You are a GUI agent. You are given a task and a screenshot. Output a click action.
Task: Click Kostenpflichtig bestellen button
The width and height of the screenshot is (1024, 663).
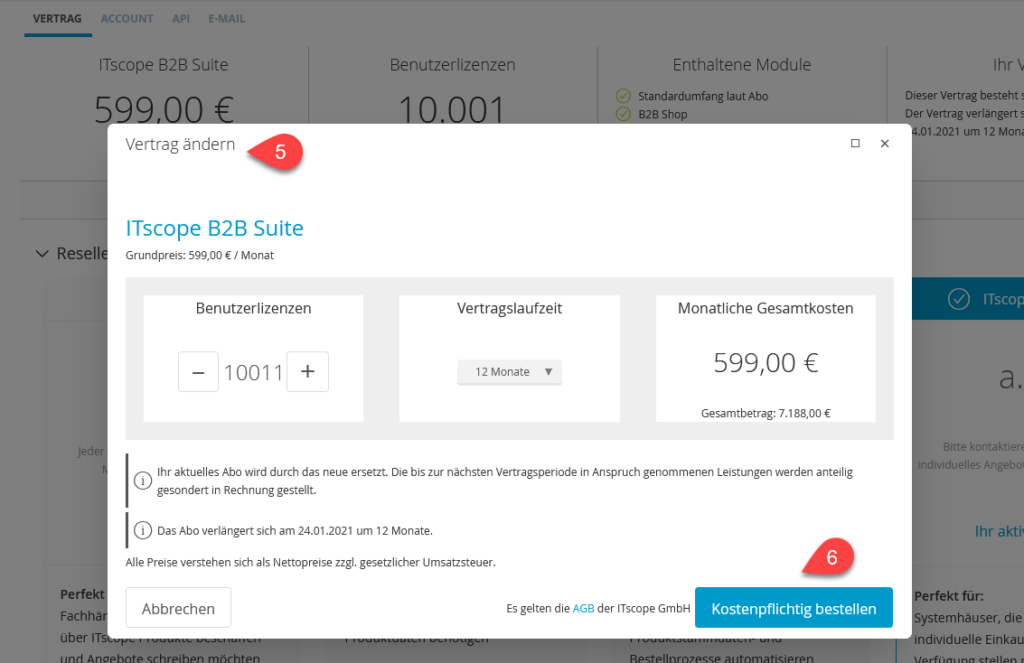pos(793,608)
